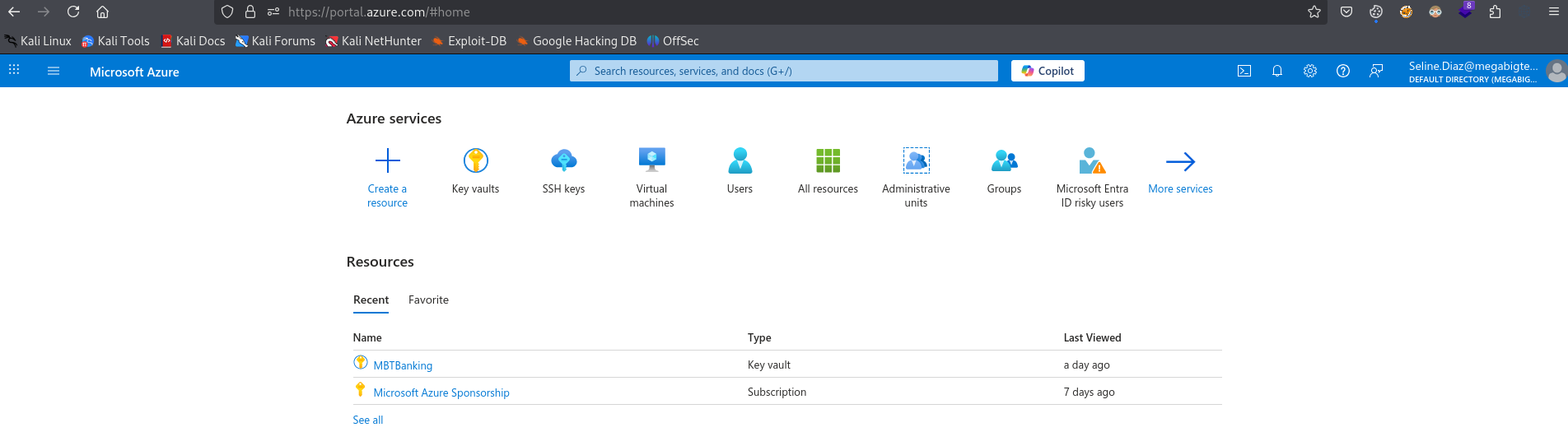Open portal settings gear
The image size is (1568, 446).
tap(1310, 72)
